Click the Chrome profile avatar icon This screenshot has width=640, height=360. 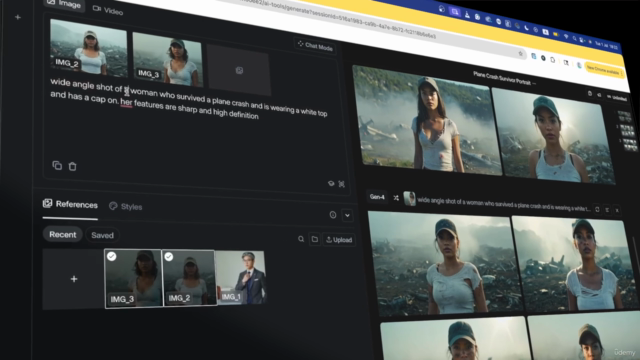click(x=579, y=66)
